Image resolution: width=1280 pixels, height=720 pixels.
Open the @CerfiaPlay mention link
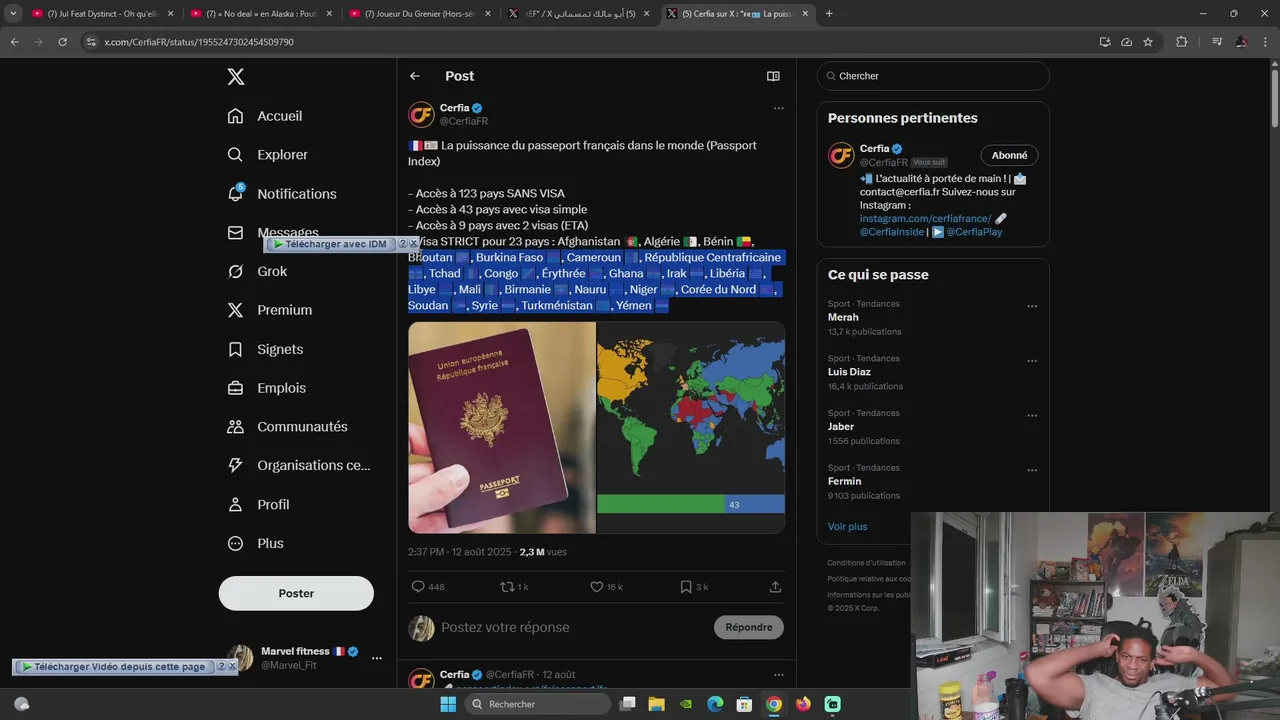974,231
